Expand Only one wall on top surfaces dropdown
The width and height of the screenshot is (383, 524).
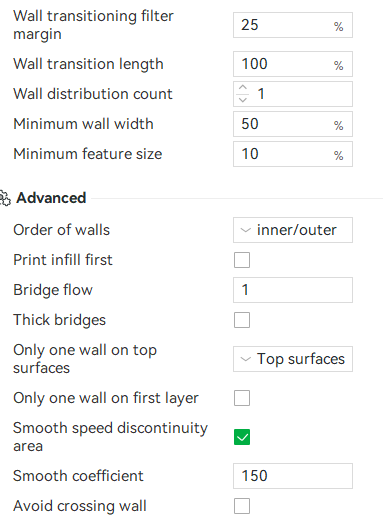coord(293,359)
